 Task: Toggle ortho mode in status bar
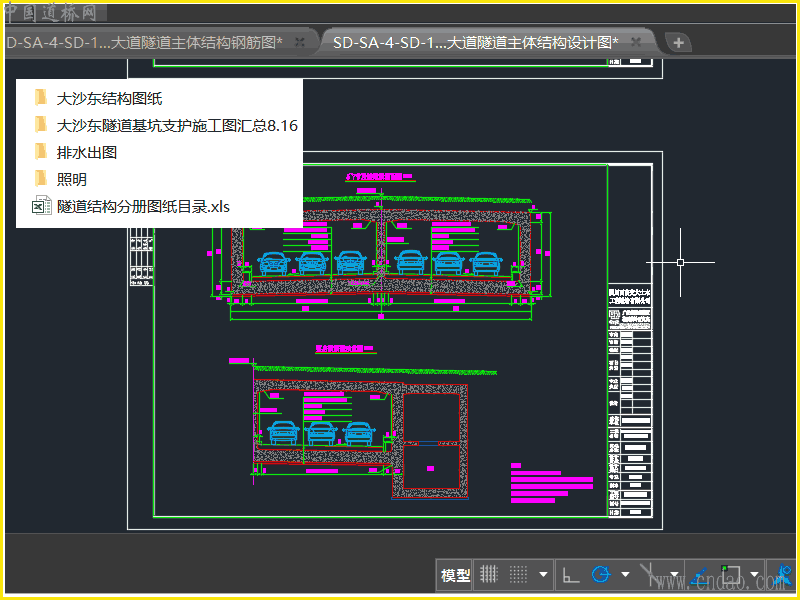pyautogui.click(x=571, y=575)
